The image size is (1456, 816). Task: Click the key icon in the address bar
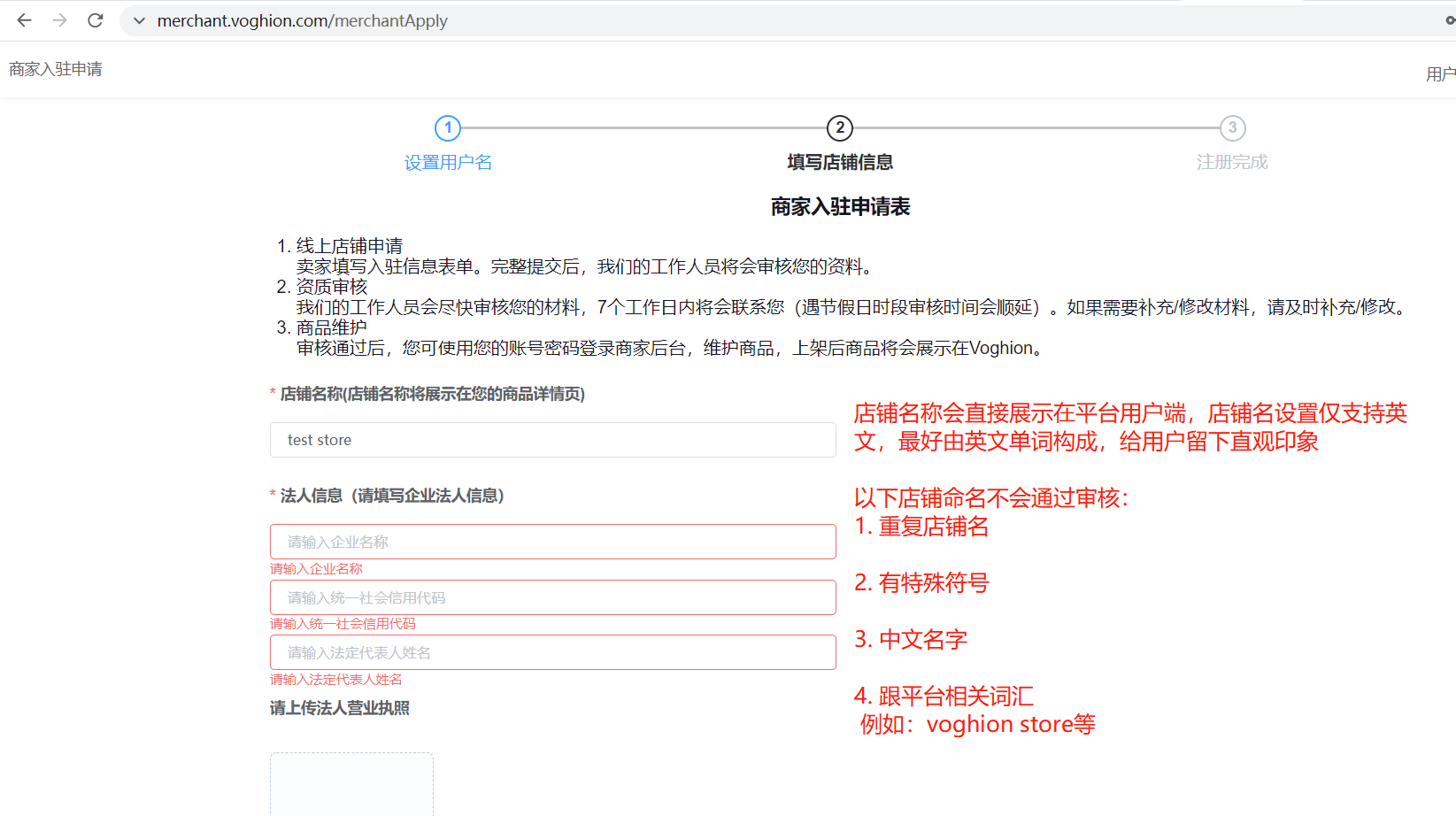(x=1450, y=20)
